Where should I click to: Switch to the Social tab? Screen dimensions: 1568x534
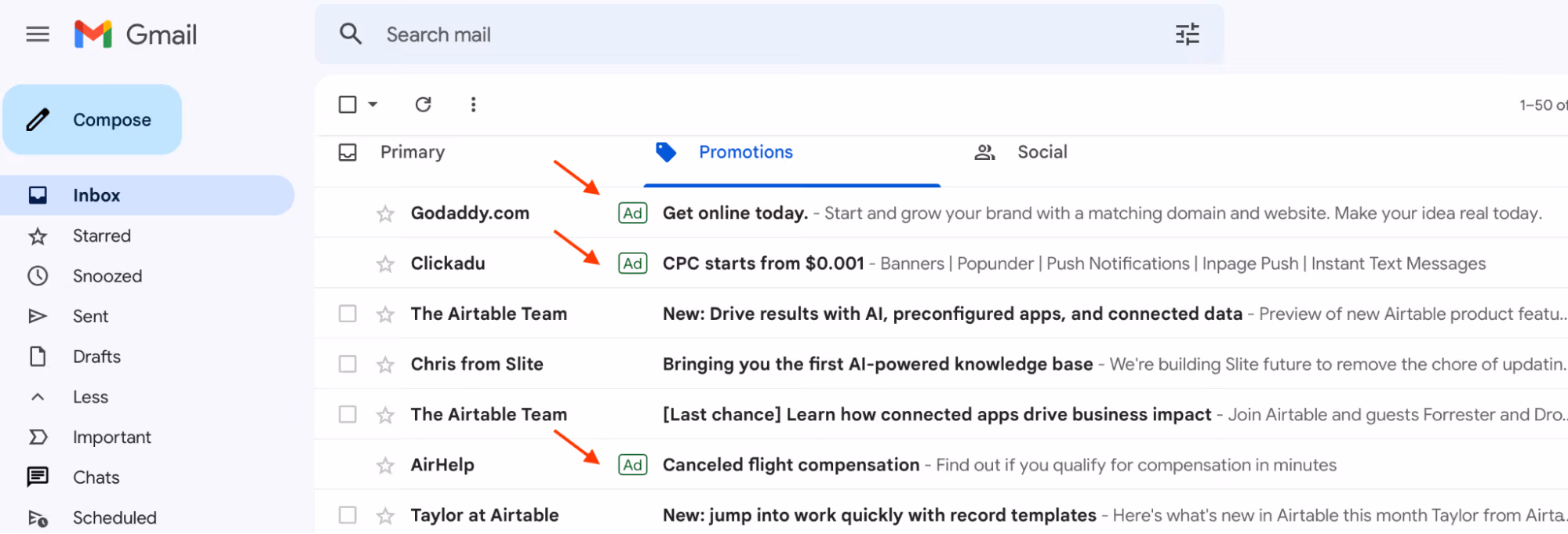1041,152
